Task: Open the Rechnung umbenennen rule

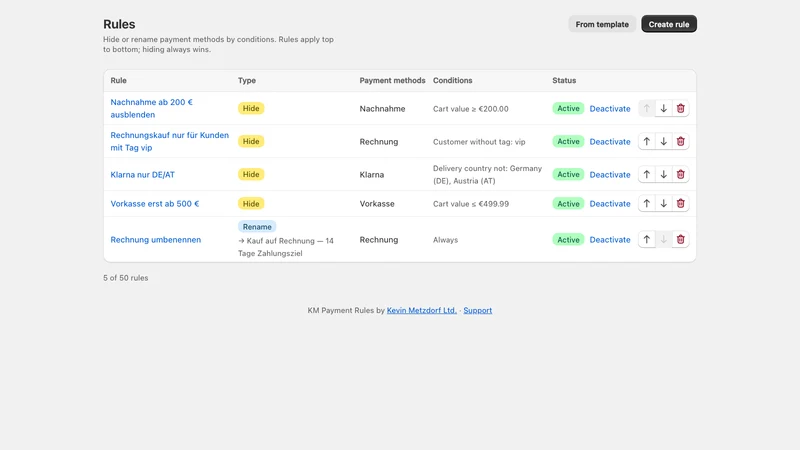Action: tap(156, 240)
